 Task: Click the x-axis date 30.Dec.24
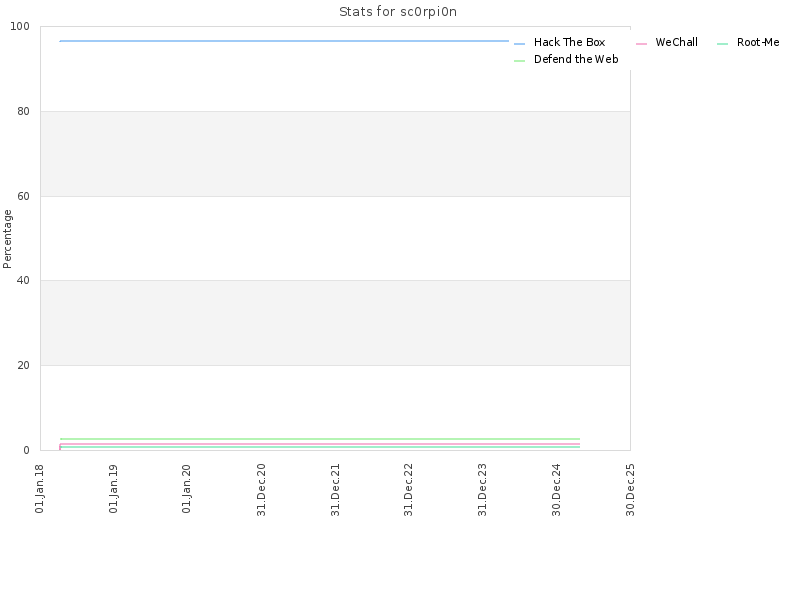click(x=557, y=490)
